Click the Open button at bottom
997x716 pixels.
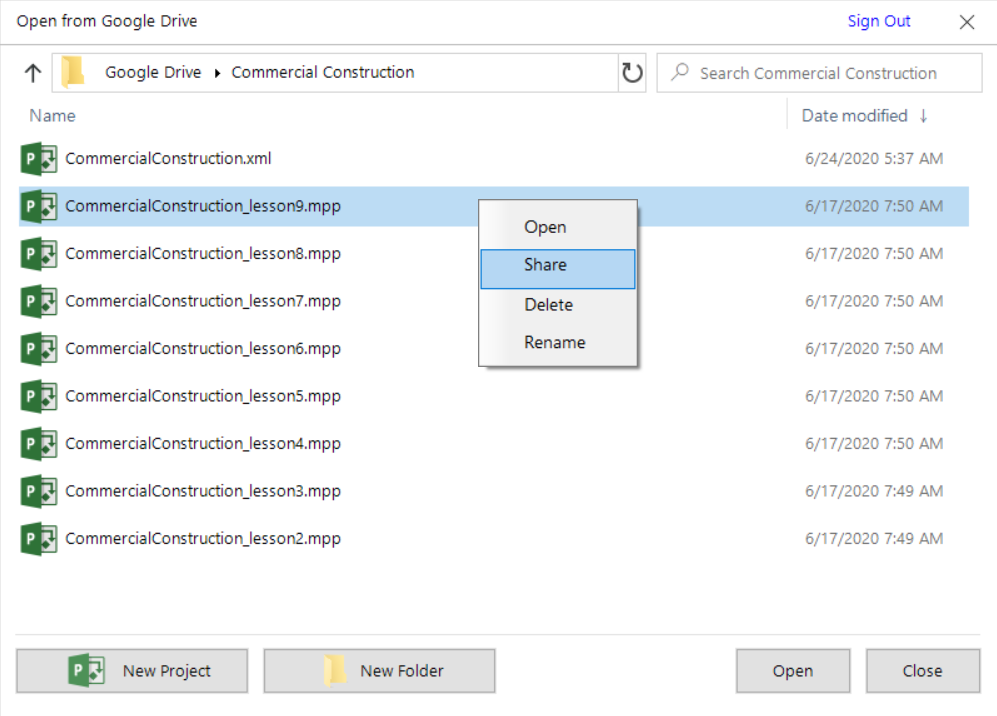(793, 671)
